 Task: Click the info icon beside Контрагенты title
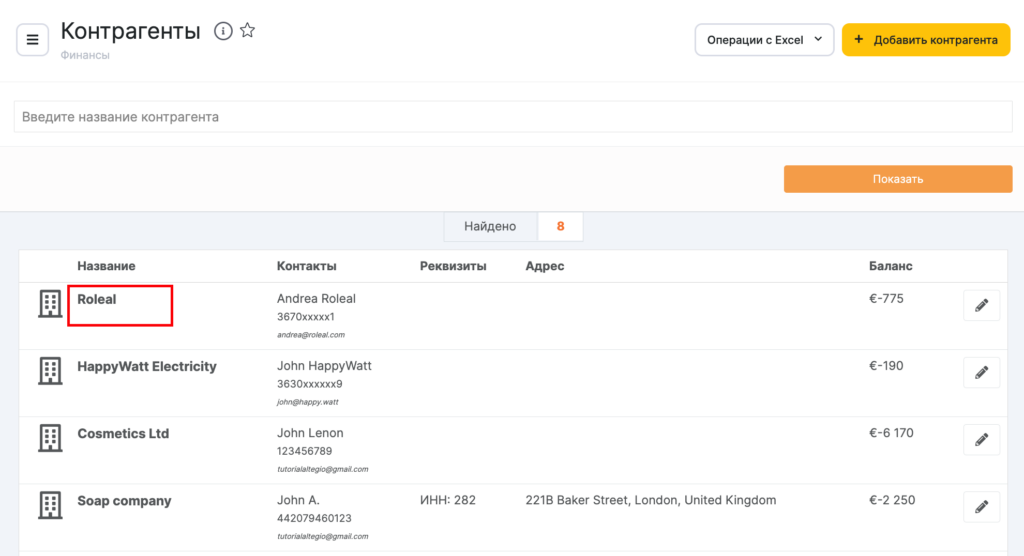pyautogui.click(x=223, y=31)
